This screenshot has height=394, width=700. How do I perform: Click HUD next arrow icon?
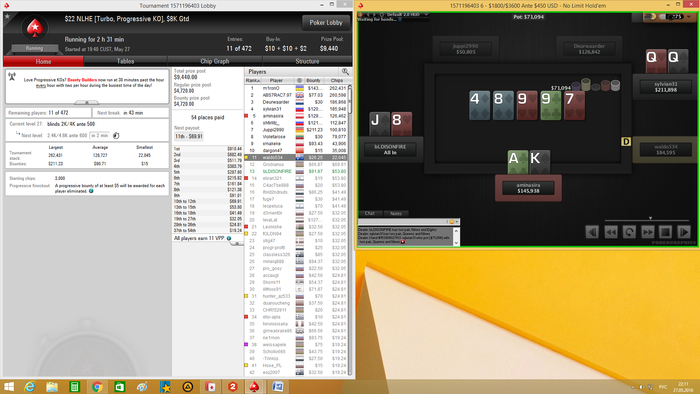(x=375, y=15)
